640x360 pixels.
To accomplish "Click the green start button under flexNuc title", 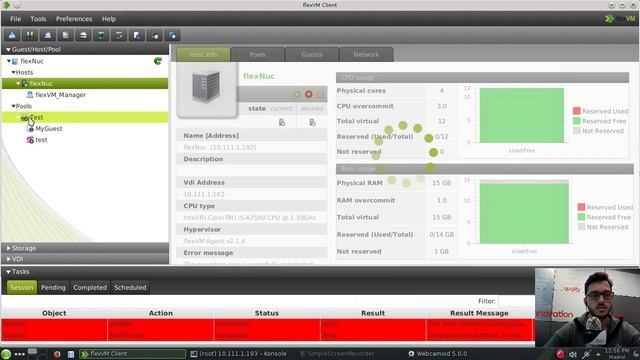I will (x=297, y=94).
